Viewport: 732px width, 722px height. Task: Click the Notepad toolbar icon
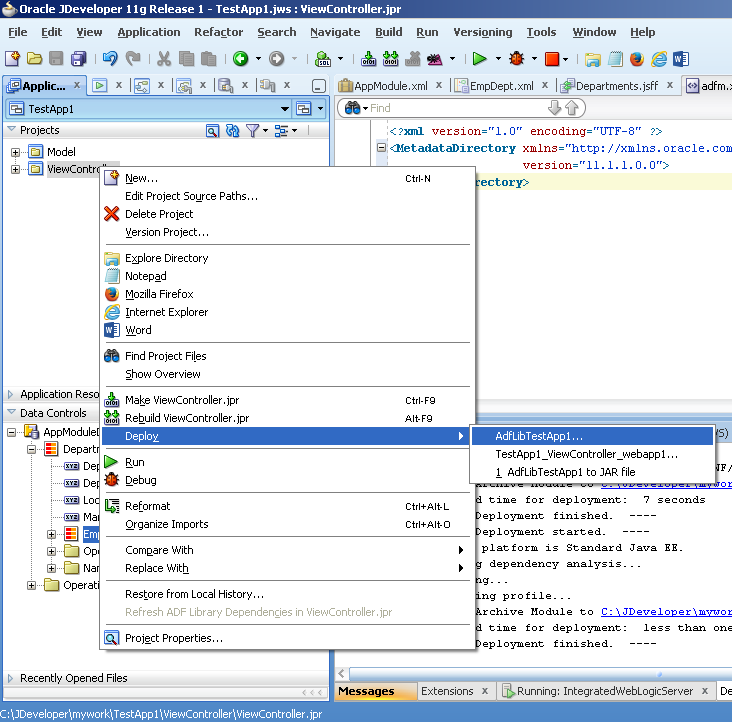[615, 59]
